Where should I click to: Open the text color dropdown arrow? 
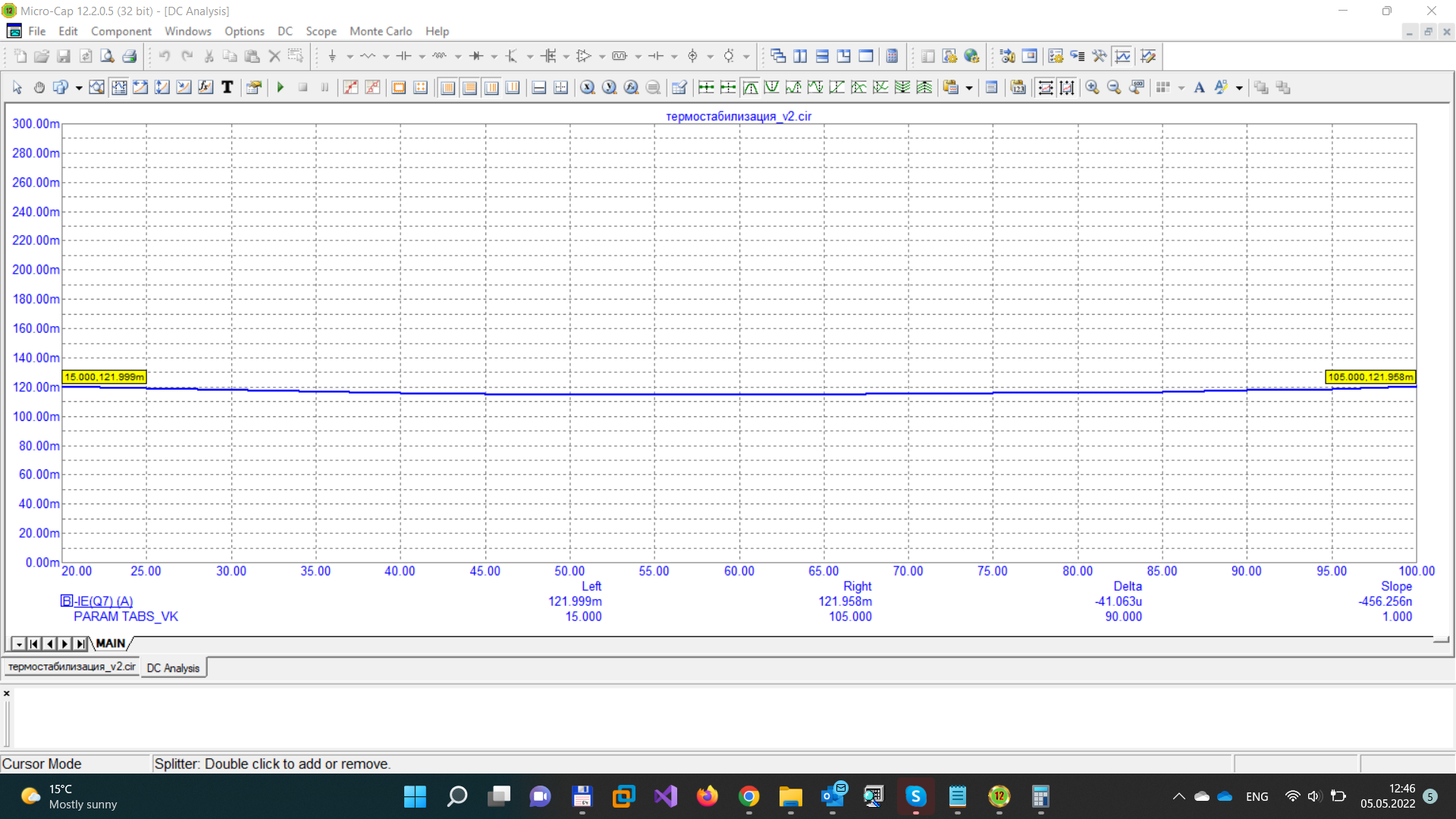pos(1240,88)
